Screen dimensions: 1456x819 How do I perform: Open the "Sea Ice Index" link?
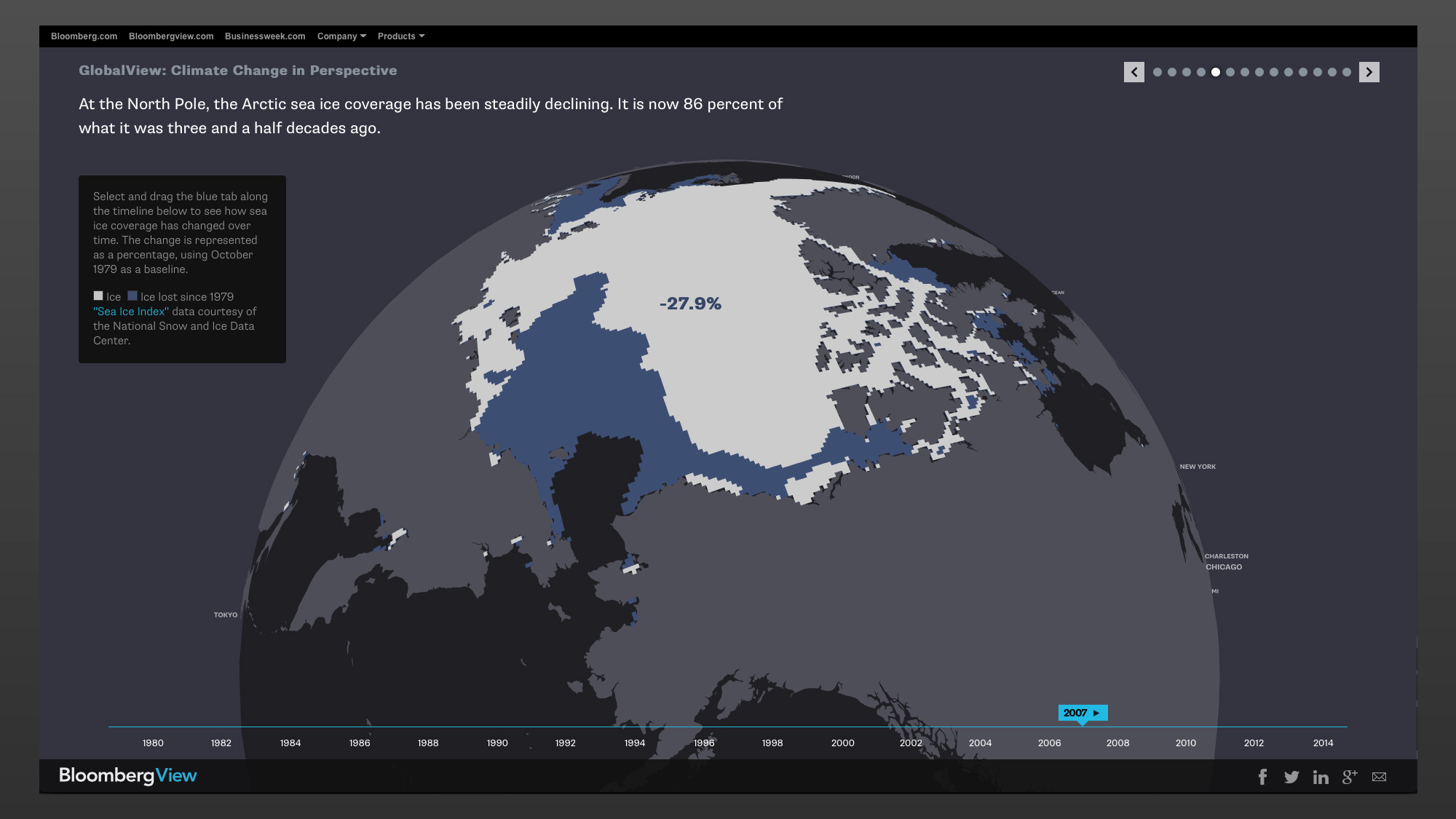131,312
